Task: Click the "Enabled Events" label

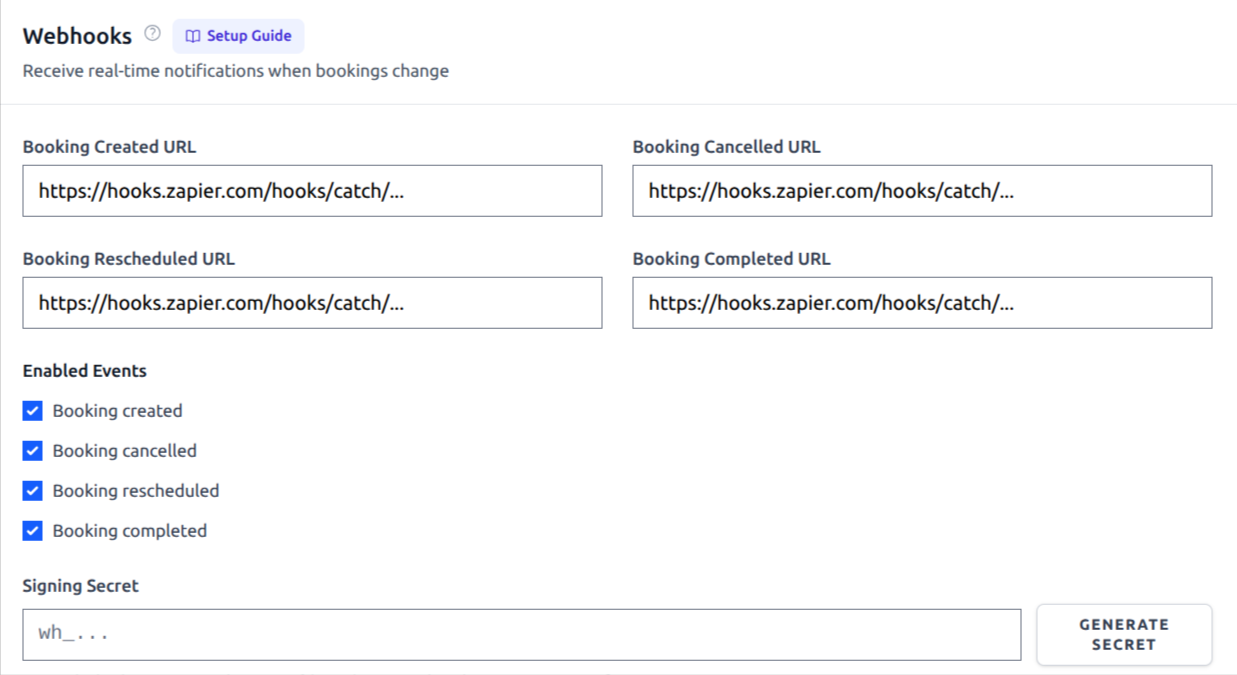Action: point(85,371)
